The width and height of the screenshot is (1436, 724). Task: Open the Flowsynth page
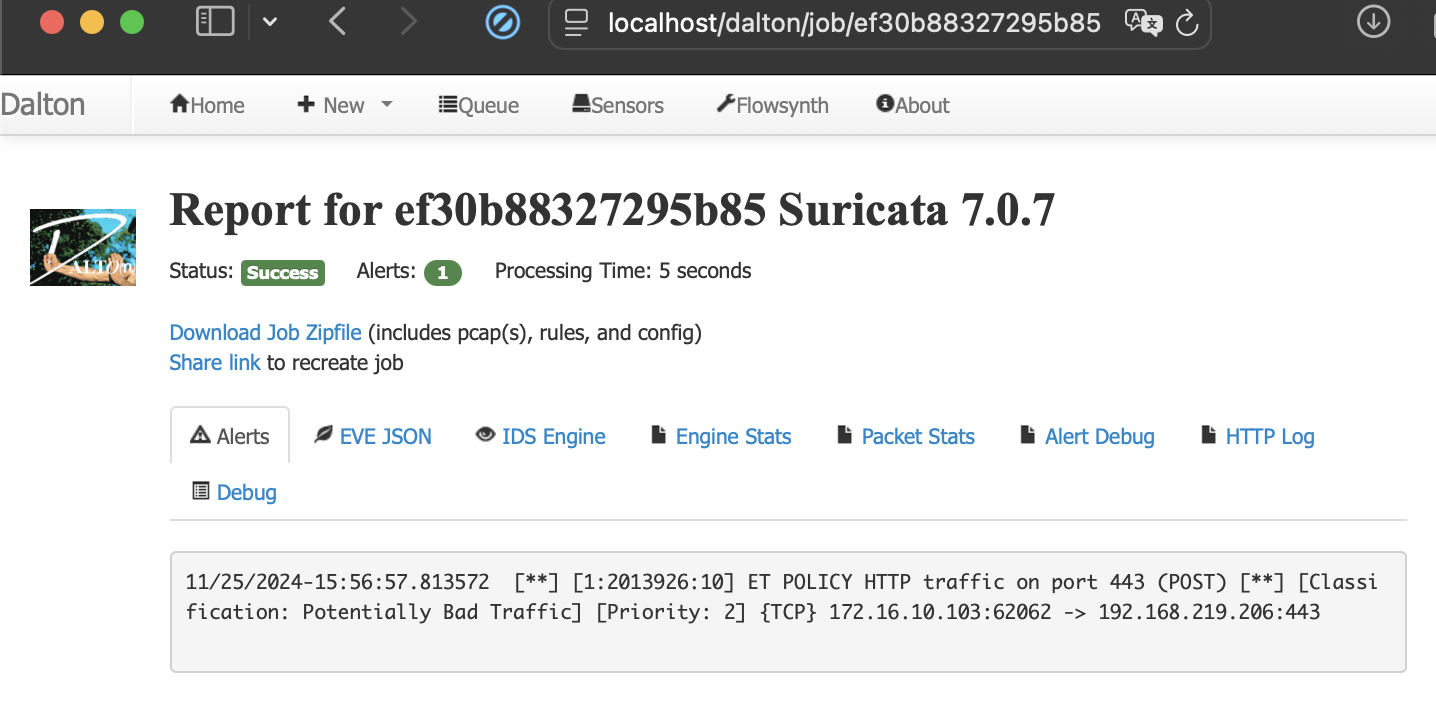tap(773, 105)
